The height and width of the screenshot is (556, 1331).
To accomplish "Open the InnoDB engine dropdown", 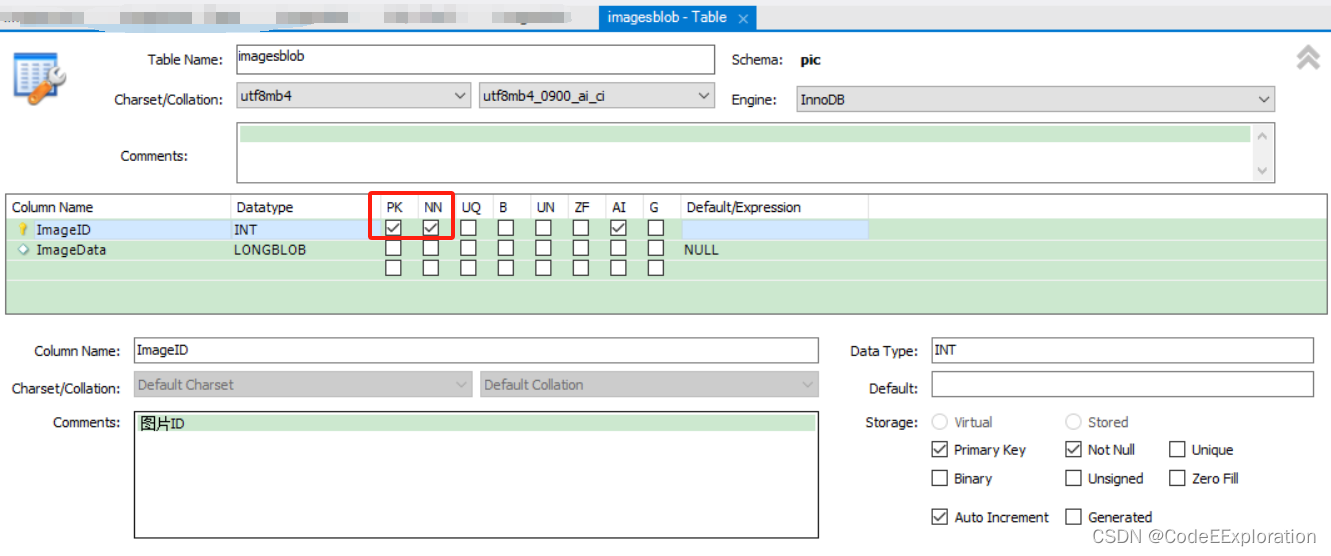I will [1035, 100].
